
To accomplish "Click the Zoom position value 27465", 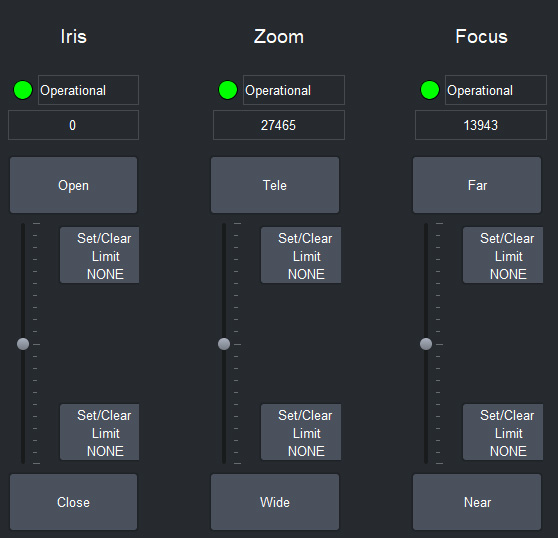I will click(279, 125).
